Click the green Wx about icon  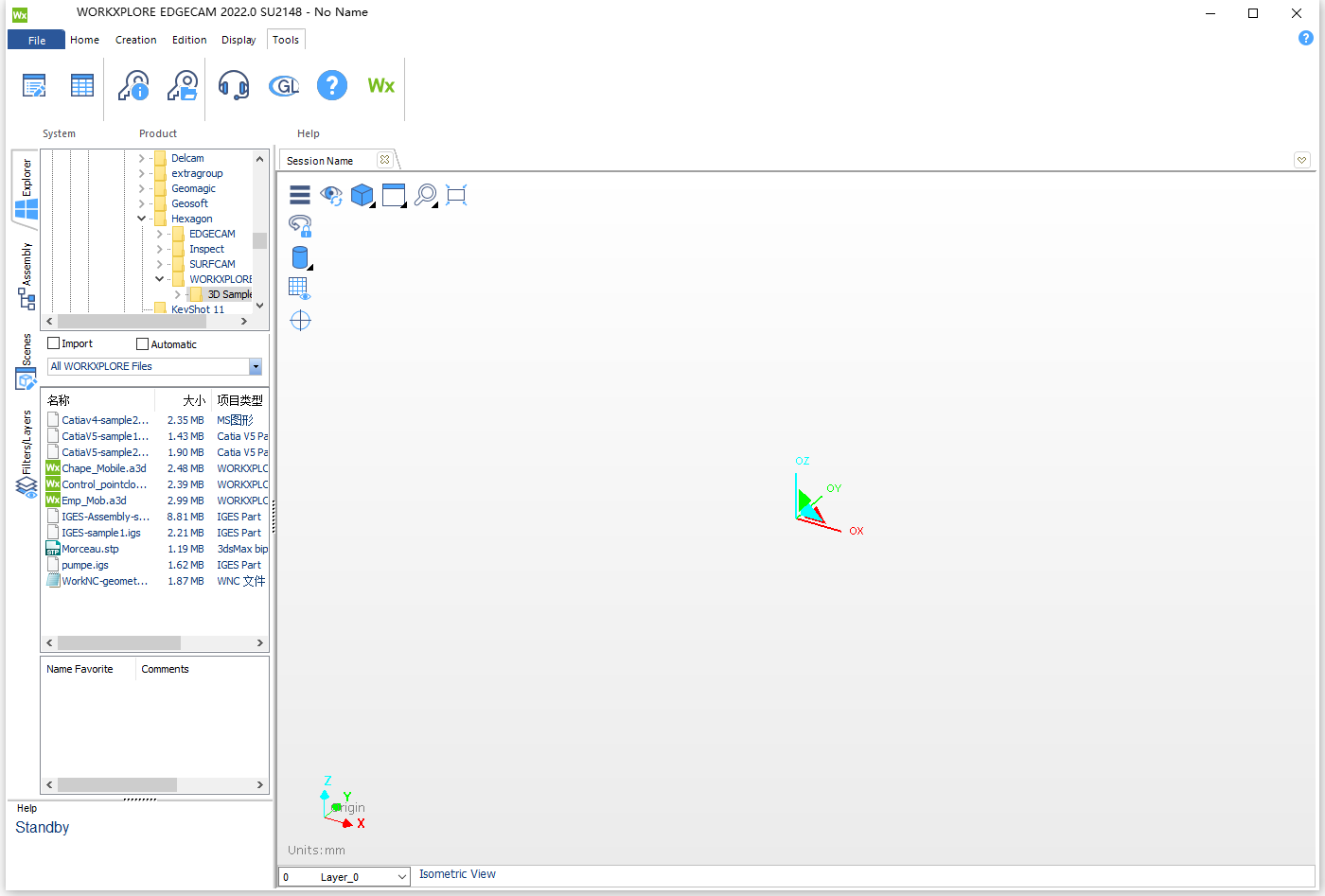point(381,86)
